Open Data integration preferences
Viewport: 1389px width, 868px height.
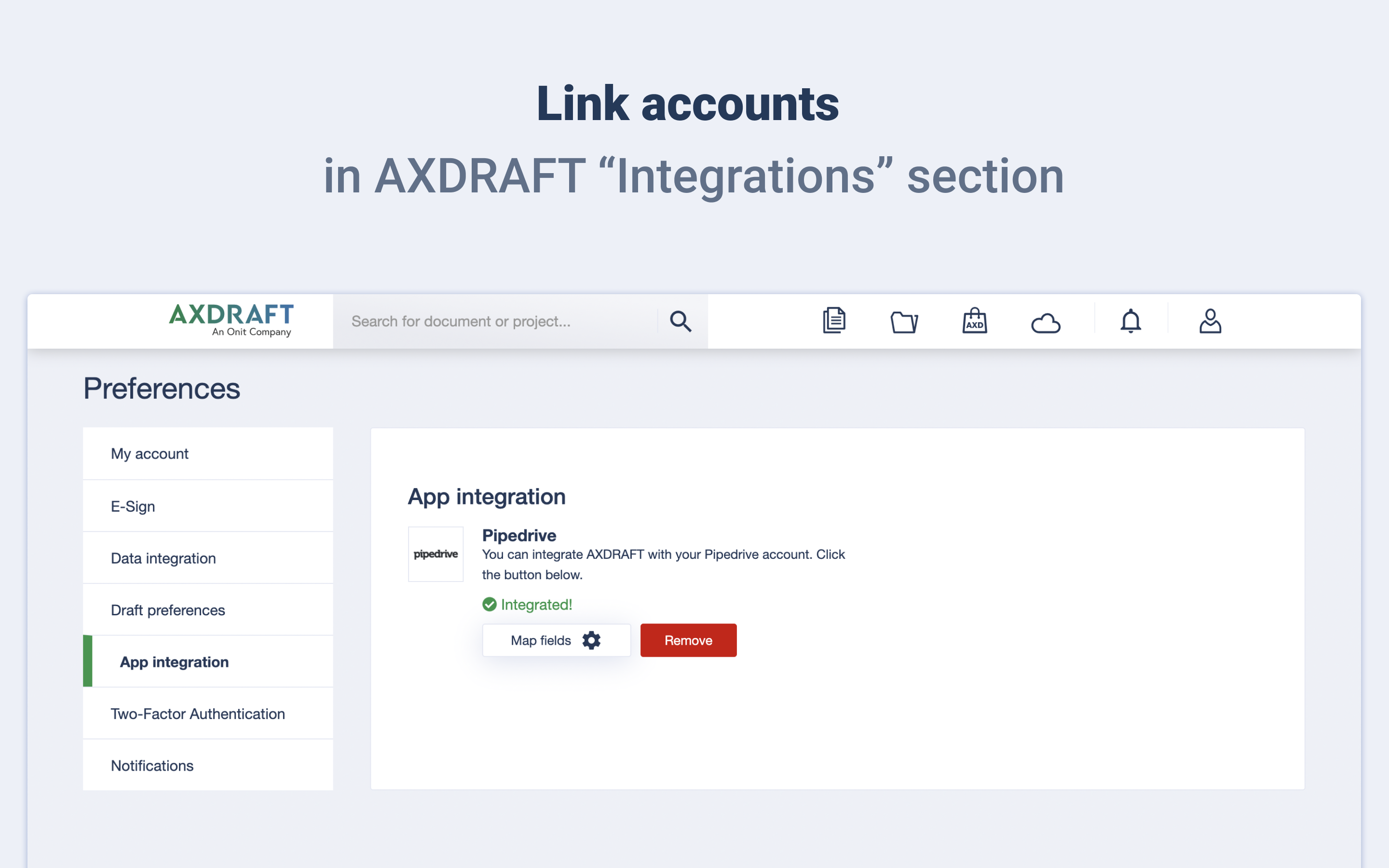[208, 558]
